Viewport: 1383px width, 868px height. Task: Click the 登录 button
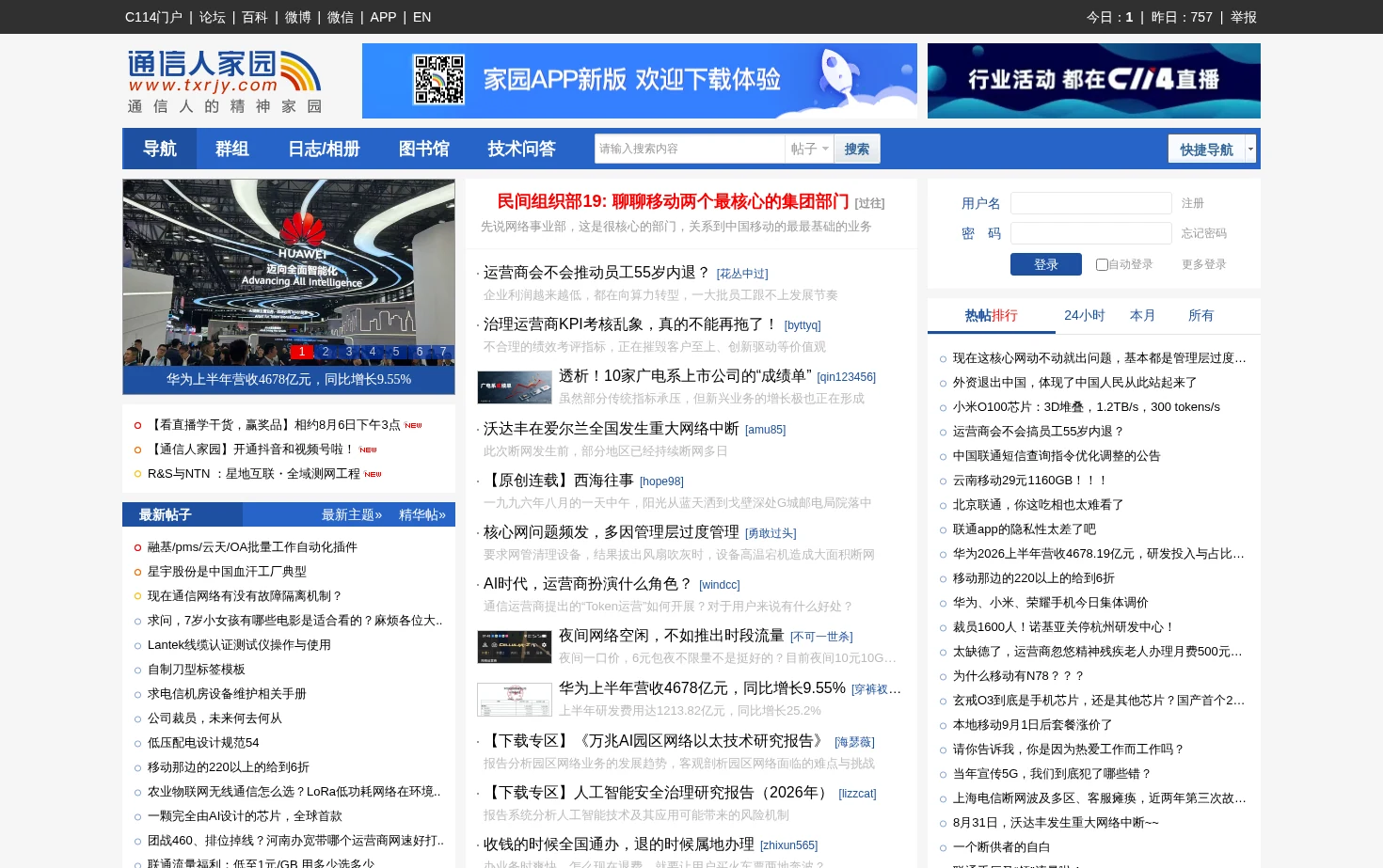coord(1046,264)
